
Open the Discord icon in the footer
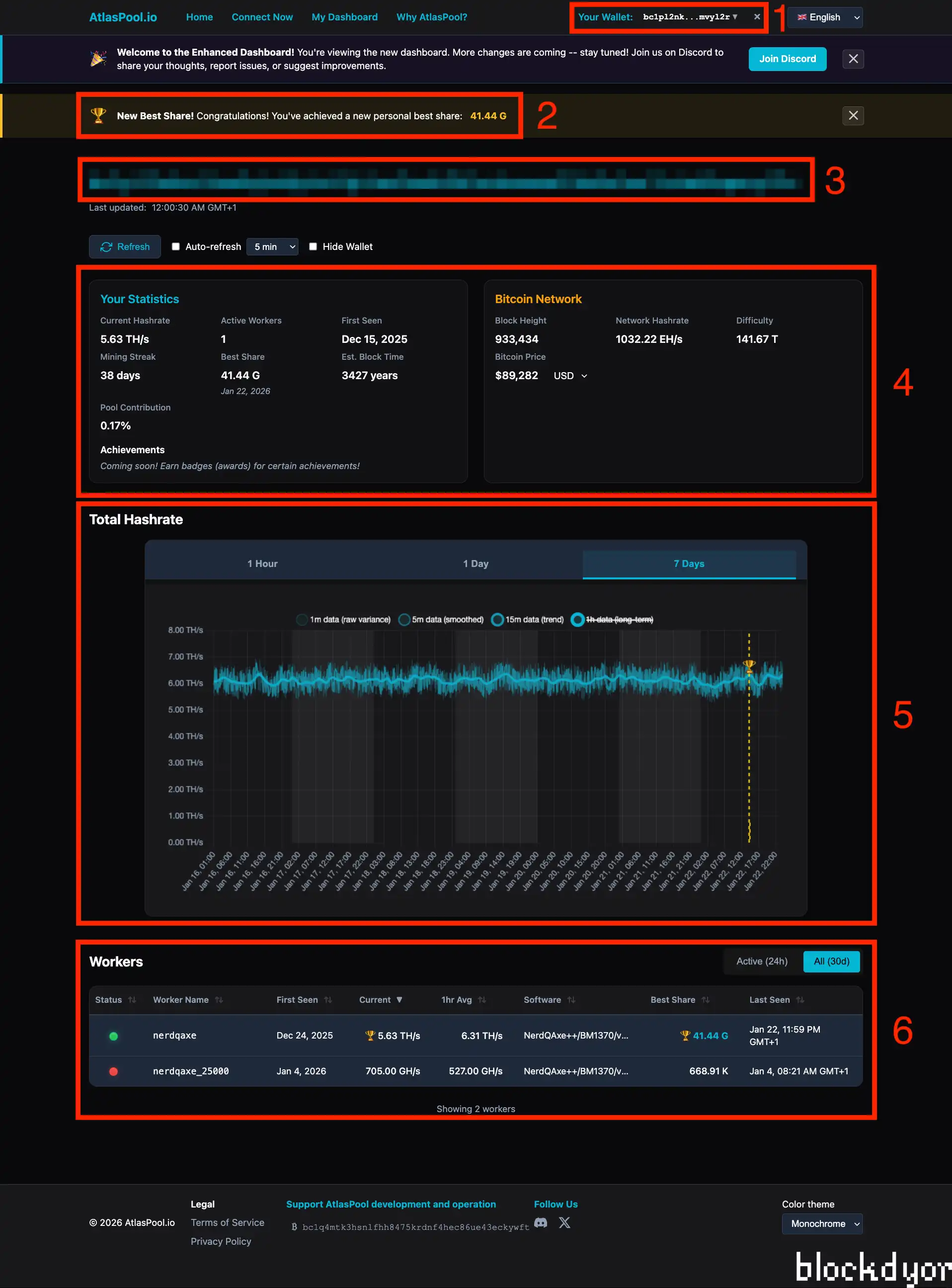coord(541,1222)
